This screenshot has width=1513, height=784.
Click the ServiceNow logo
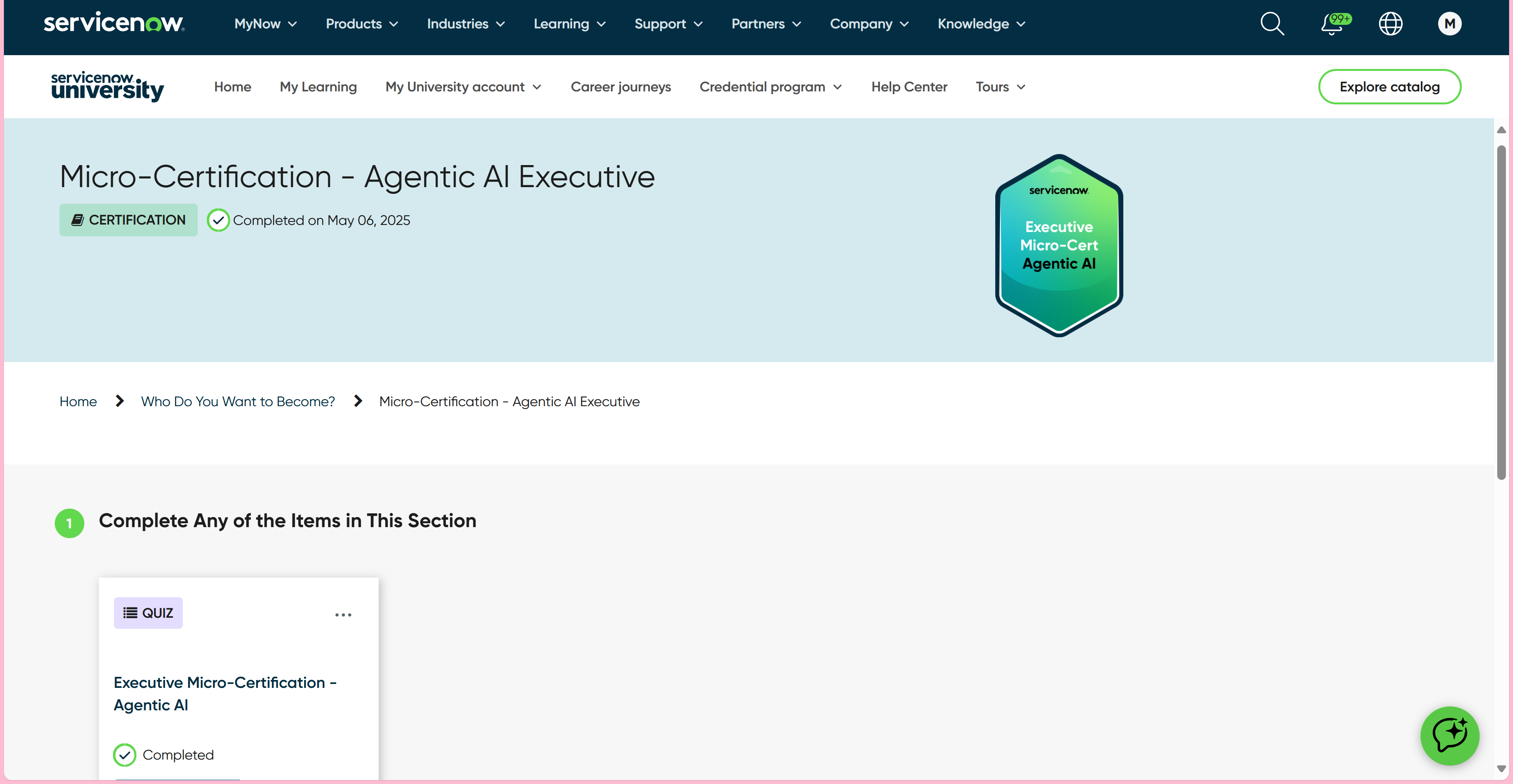click(x=114, y=23)
